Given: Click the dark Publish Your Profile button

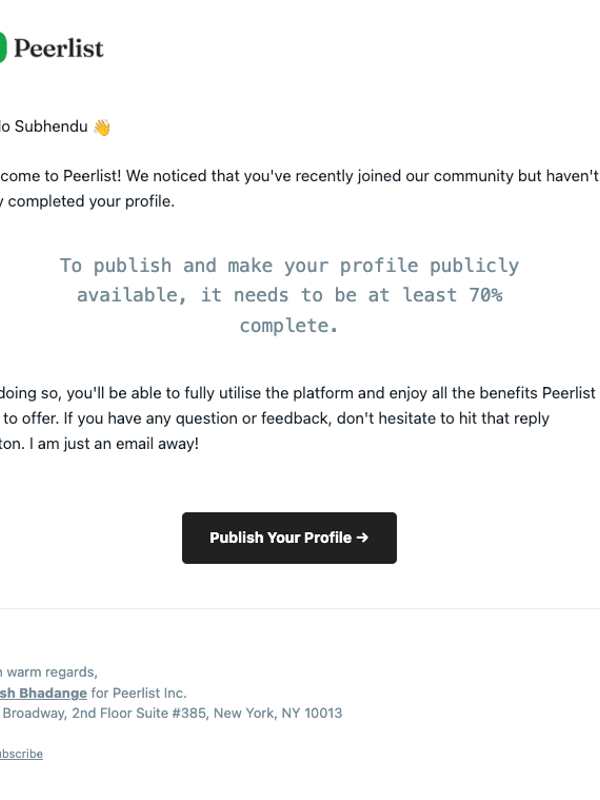Looking at the screenshot, I should [x=289, y=537].
